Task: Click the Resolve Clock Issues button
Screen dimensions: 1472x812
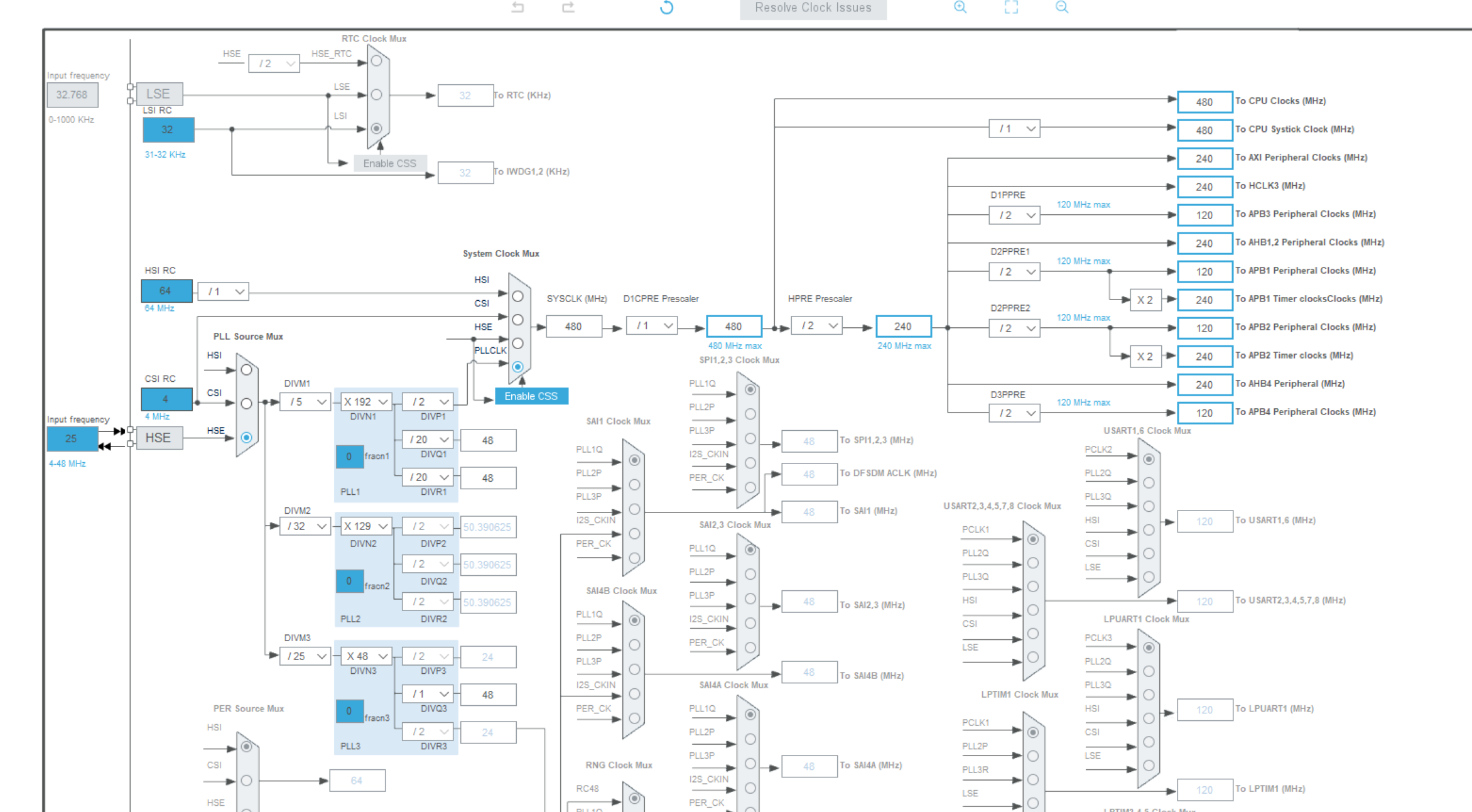Action: click(813, 9)
